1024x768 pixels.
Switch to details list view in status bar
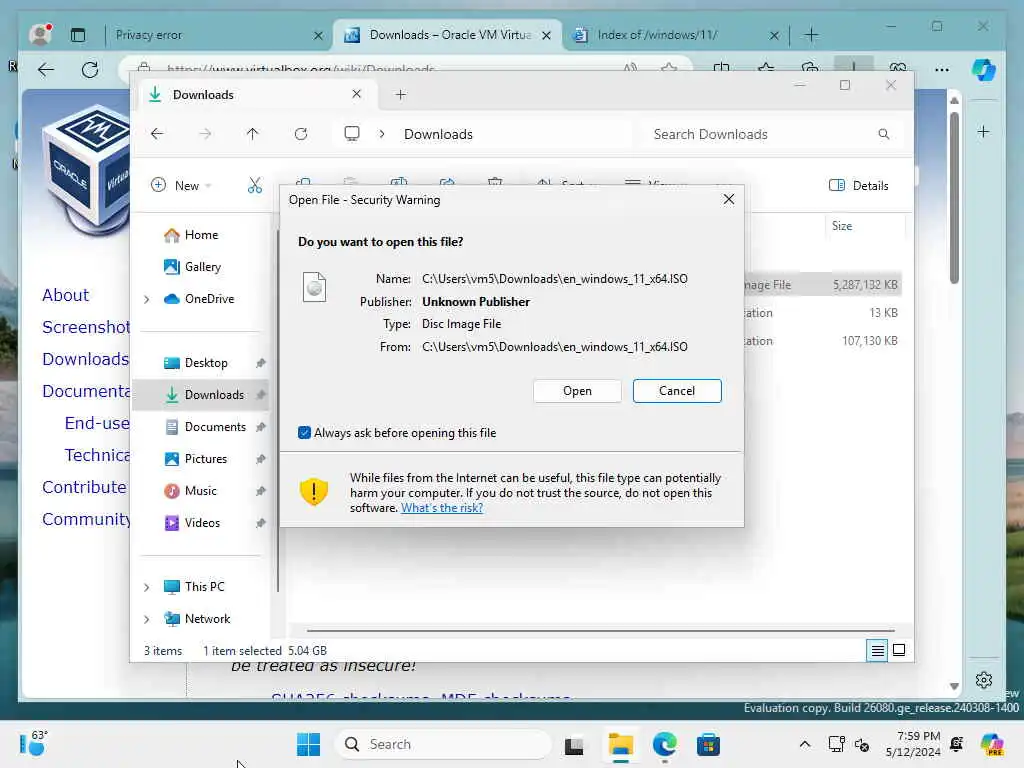tap(877, 650)
